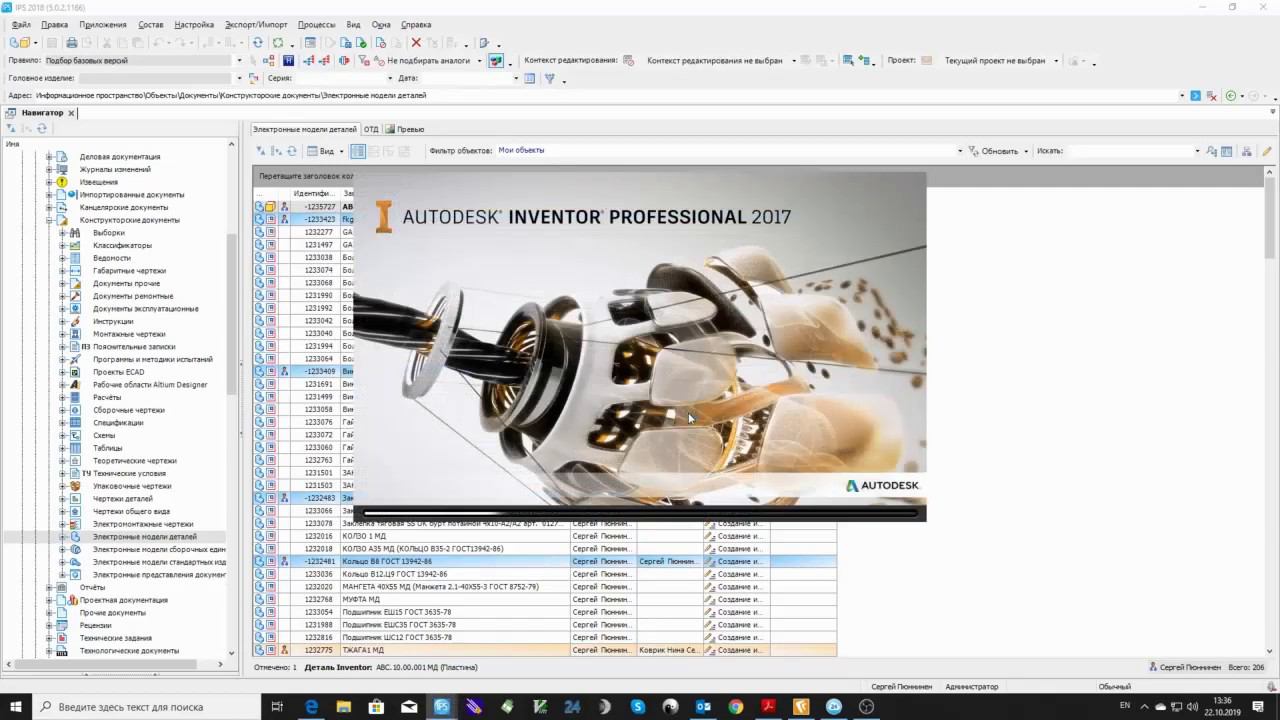Click navigator tree vertical scrollbar
This screenshot has width=1280, height=720.
tap(232, 400)
